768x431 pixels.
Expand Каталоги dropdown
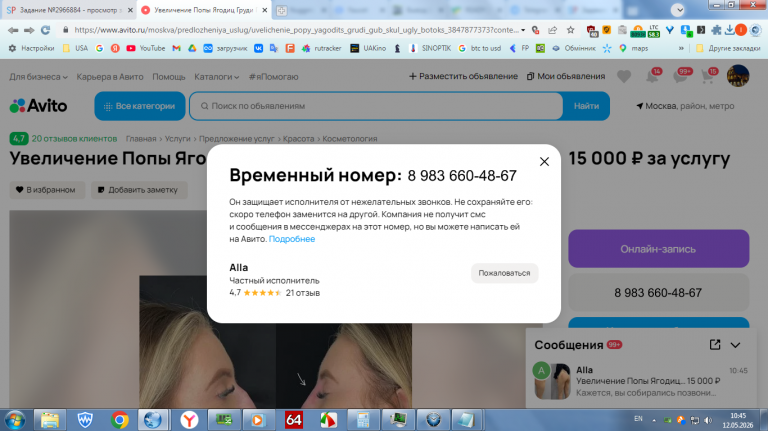[x=216, y=77]
